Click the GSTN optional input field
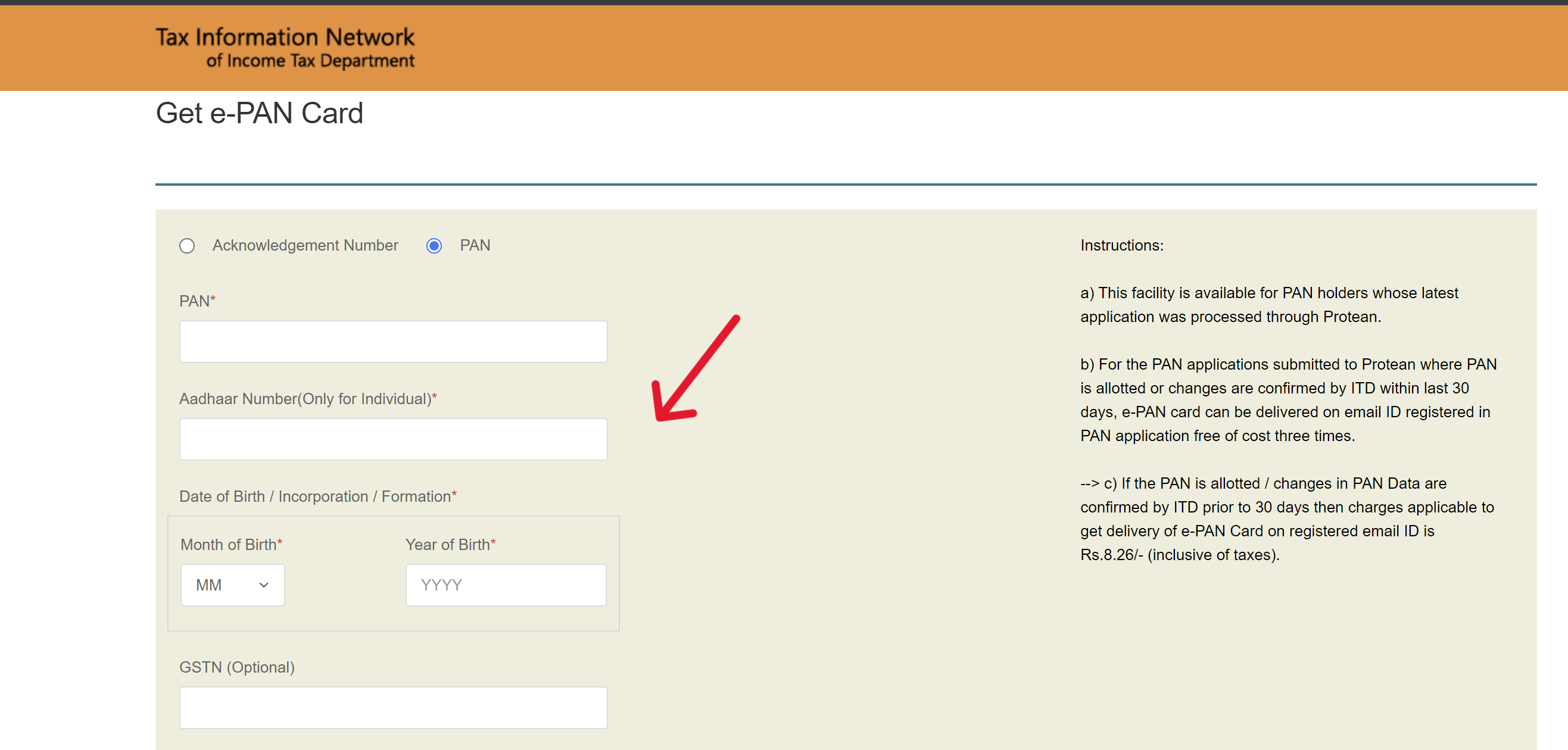Image resolution: width=1568 pixels, height=750 pixels. 393,707
